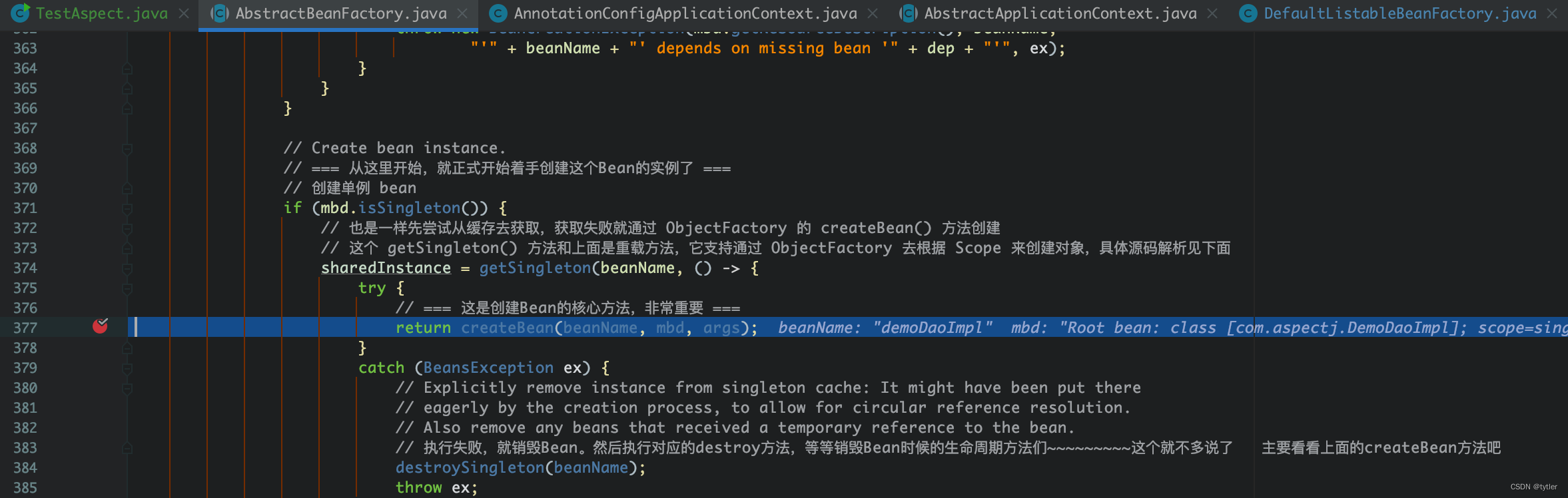Click the TestAspect.java file type icon

[20, 13]
